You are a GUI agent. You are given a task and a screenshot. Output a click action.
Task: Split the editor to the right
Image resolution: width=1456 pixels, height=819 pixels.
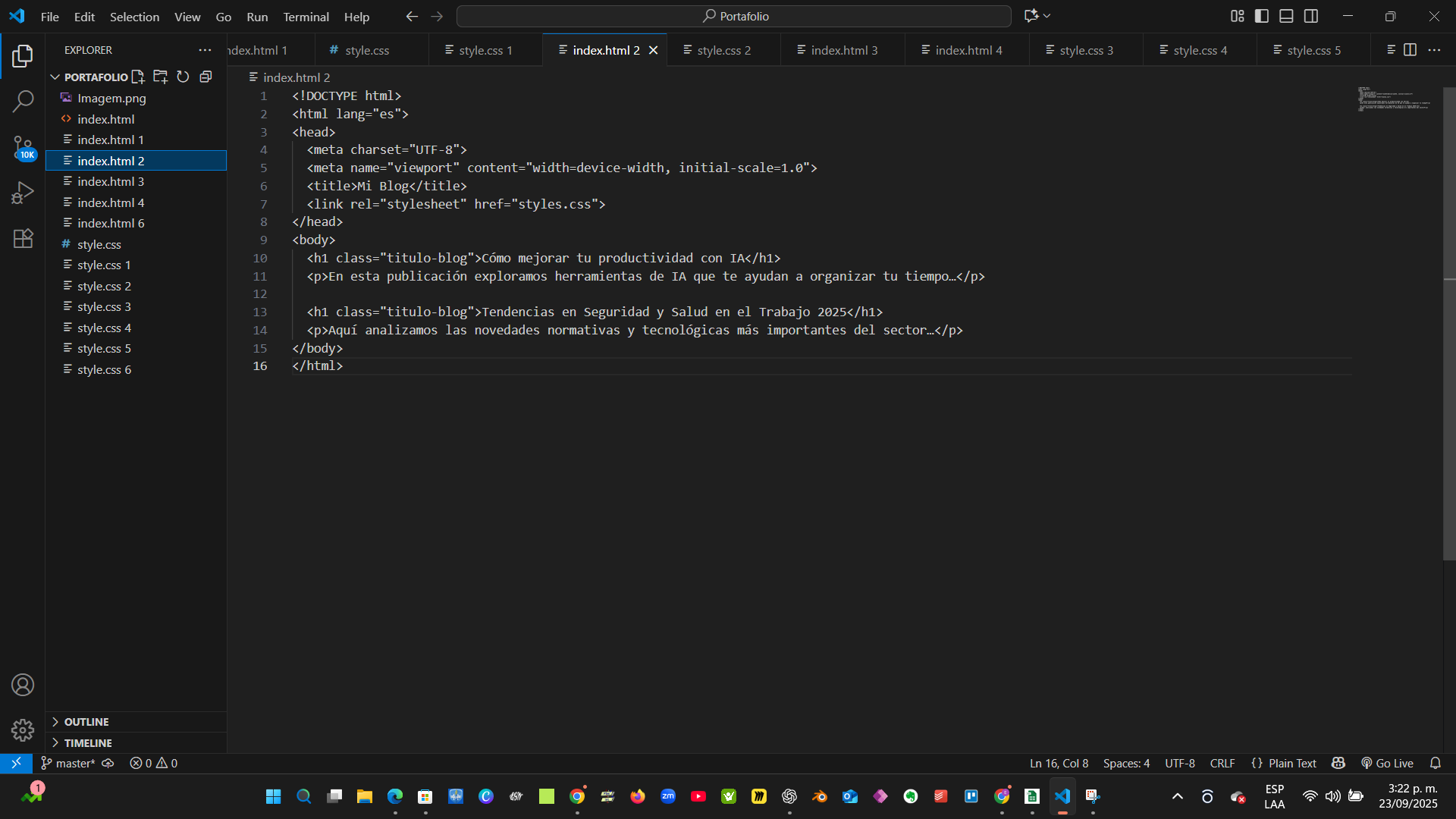tap(1410, 50)
